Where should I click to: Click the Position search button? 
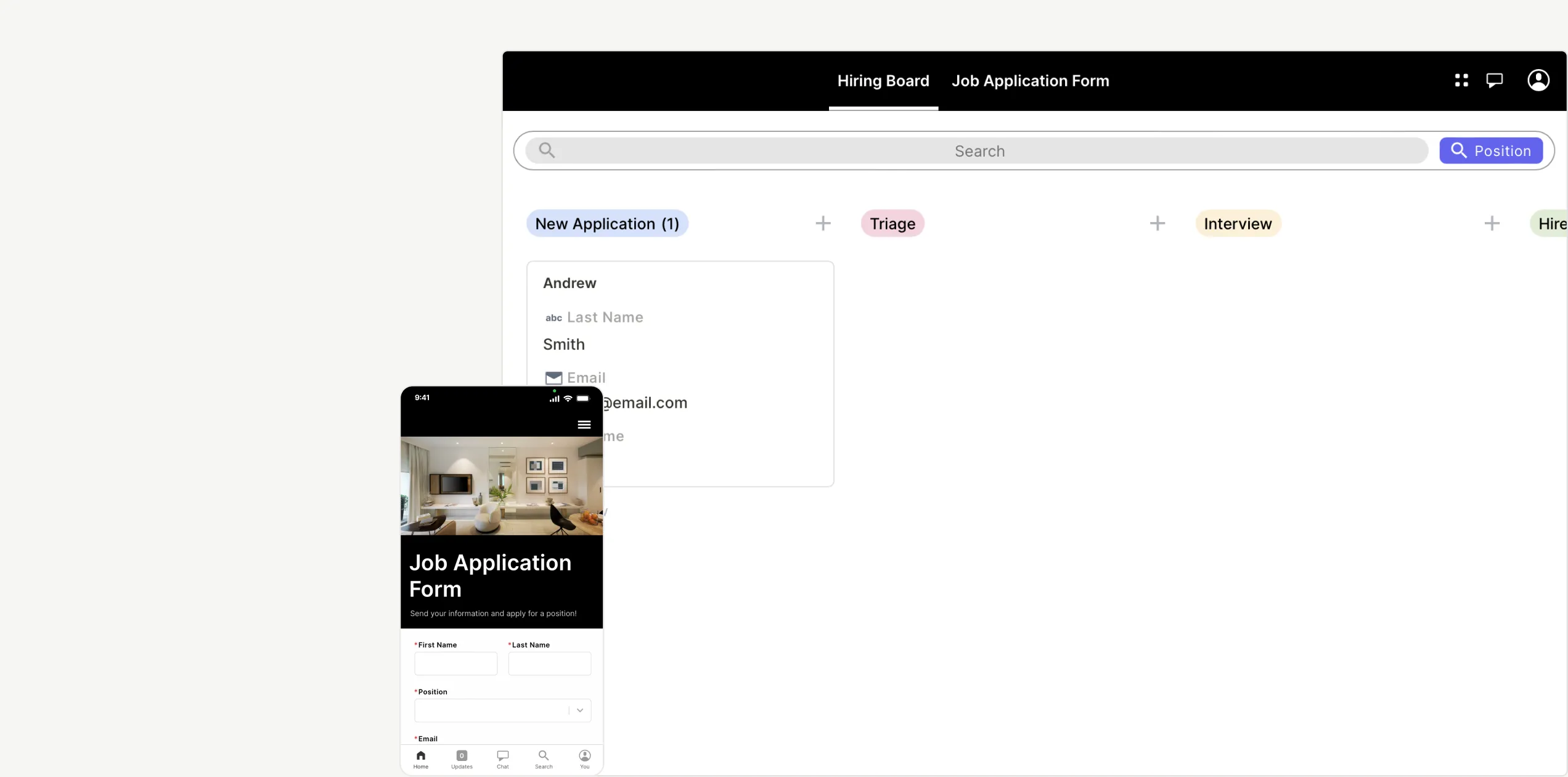coord(1491,150)
